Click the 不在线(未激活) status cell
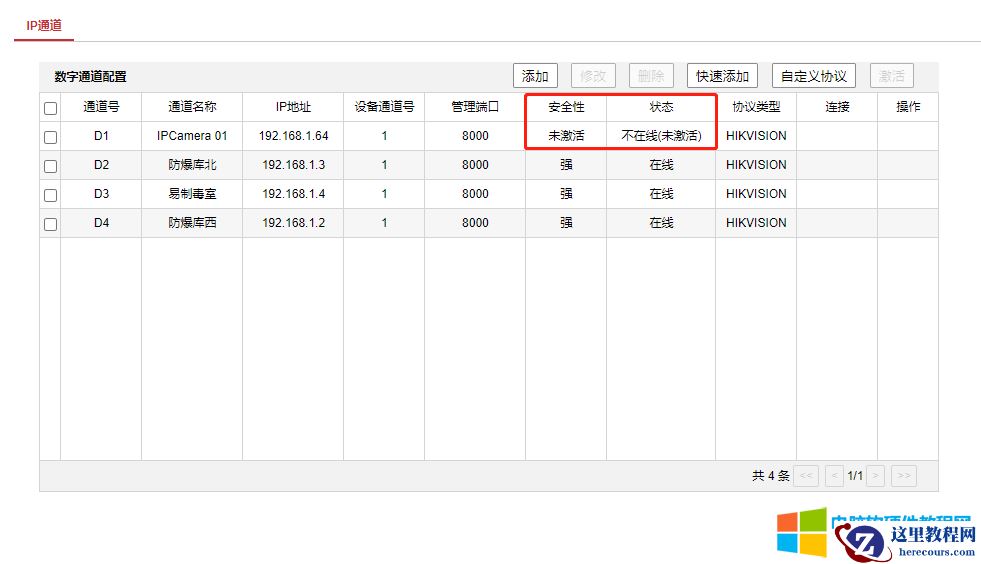The width and height of the screenshot is (981, 564). (x=661, y=136)
